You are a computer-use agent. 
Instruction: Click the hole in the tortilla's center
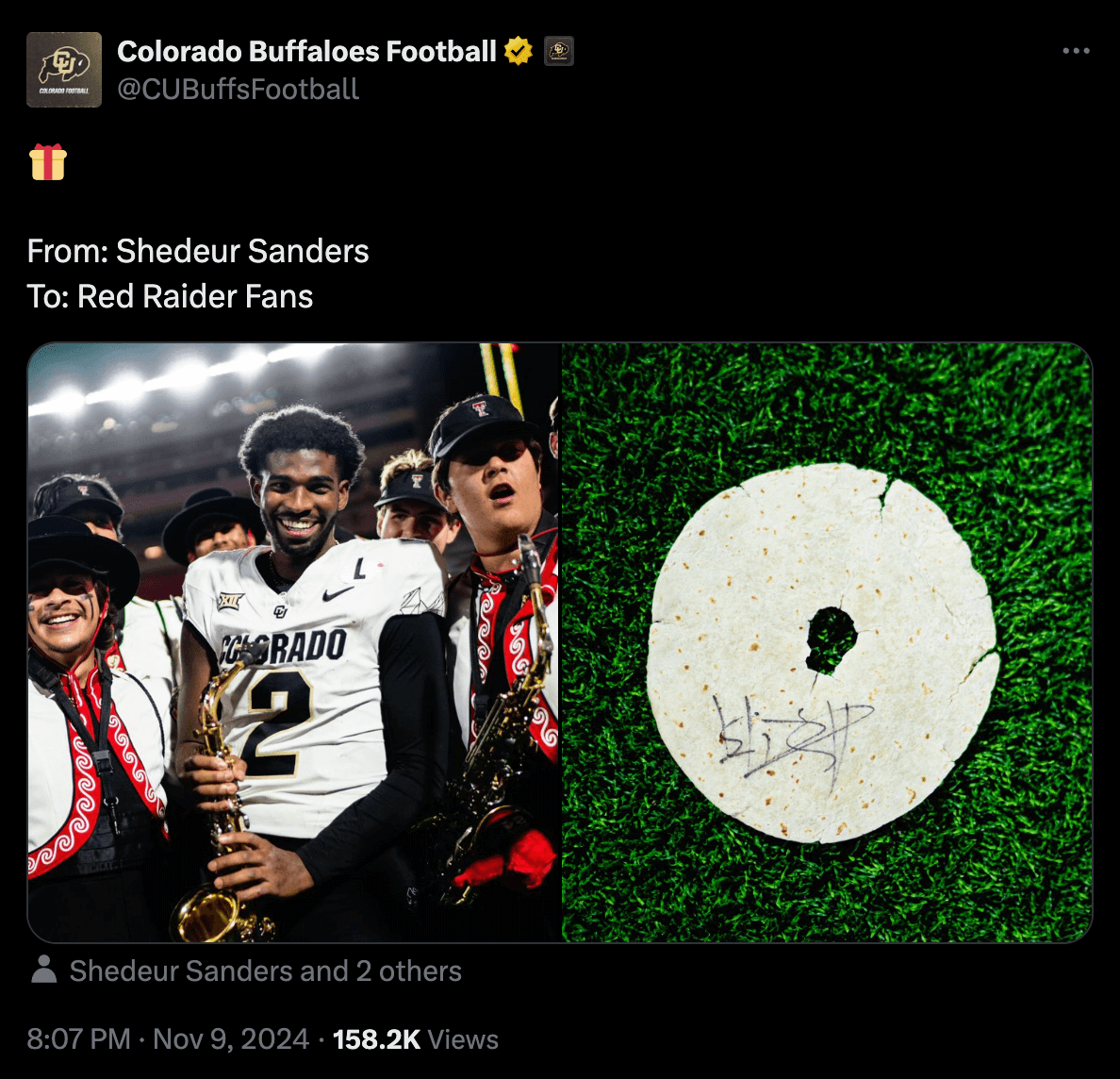830,639
